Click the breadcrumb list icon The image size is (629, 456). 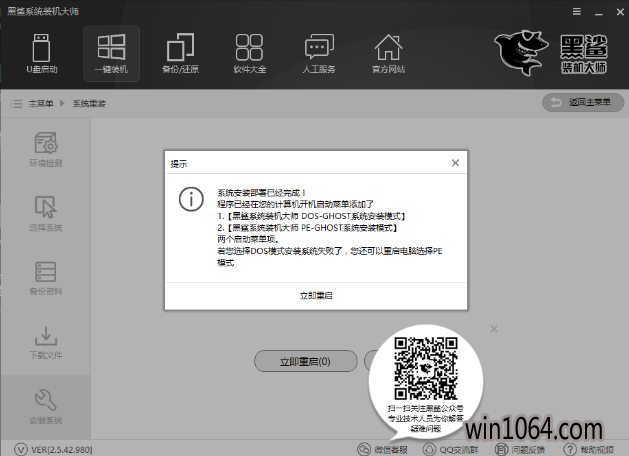click(16, 103)
